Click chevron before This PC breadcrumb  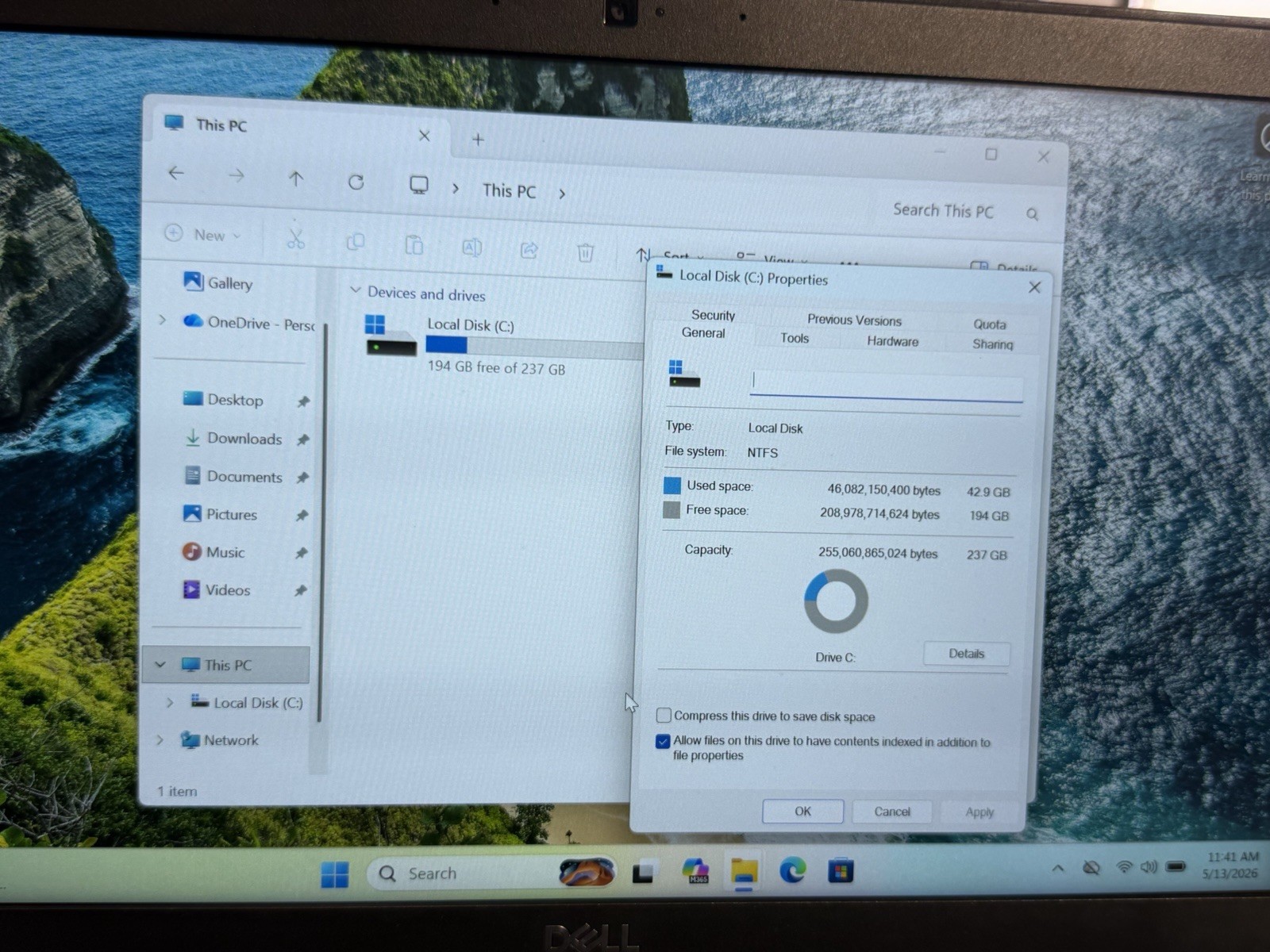[456, 189]
